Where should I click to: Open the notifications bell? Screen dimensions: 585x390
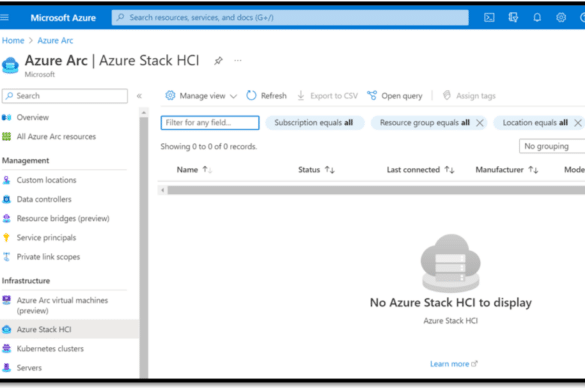pyautogui.click(x=537, y=18)
